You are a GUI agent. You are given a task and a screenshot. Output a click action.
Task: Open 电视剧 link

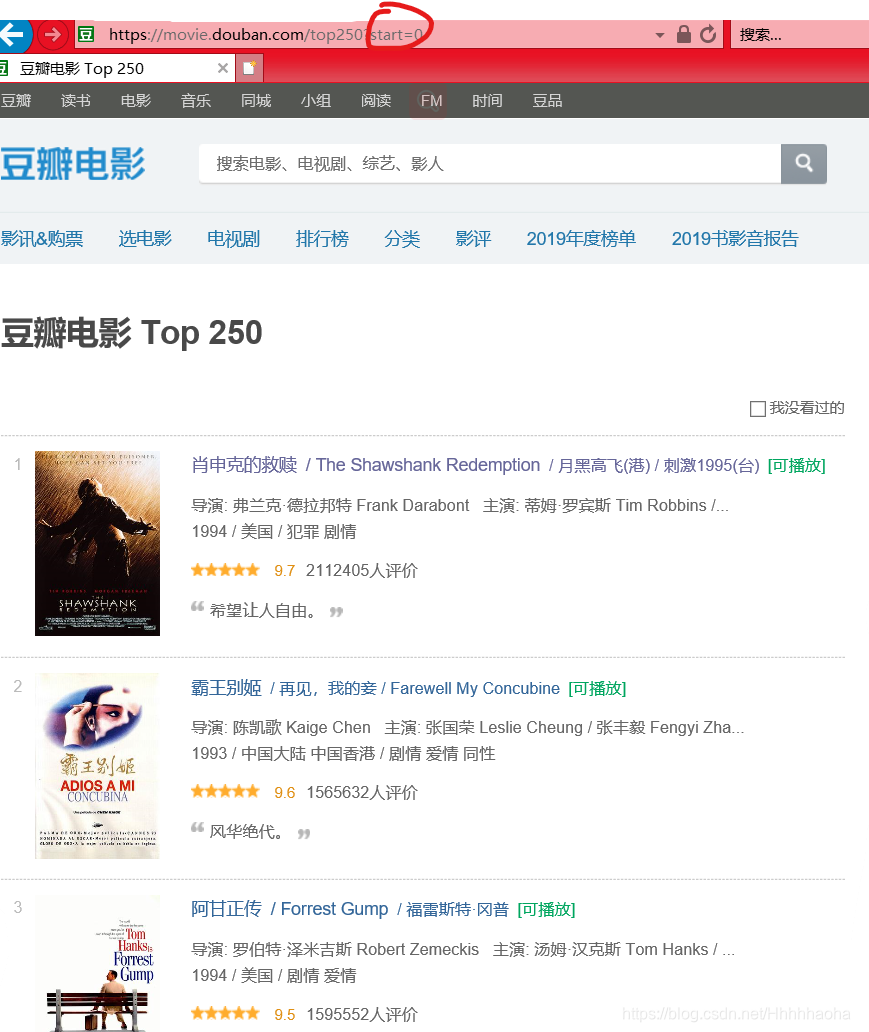tap(233, 238)
